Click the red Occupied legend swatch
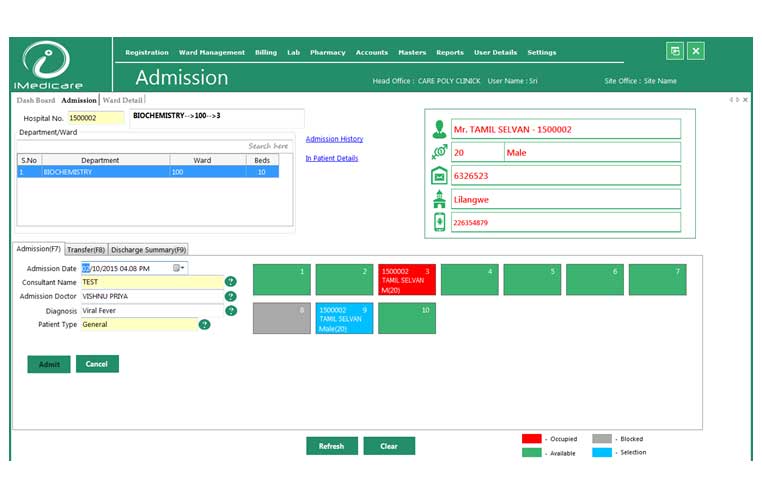762x498 pixels. pyautogui.click(x=532, y=439)
